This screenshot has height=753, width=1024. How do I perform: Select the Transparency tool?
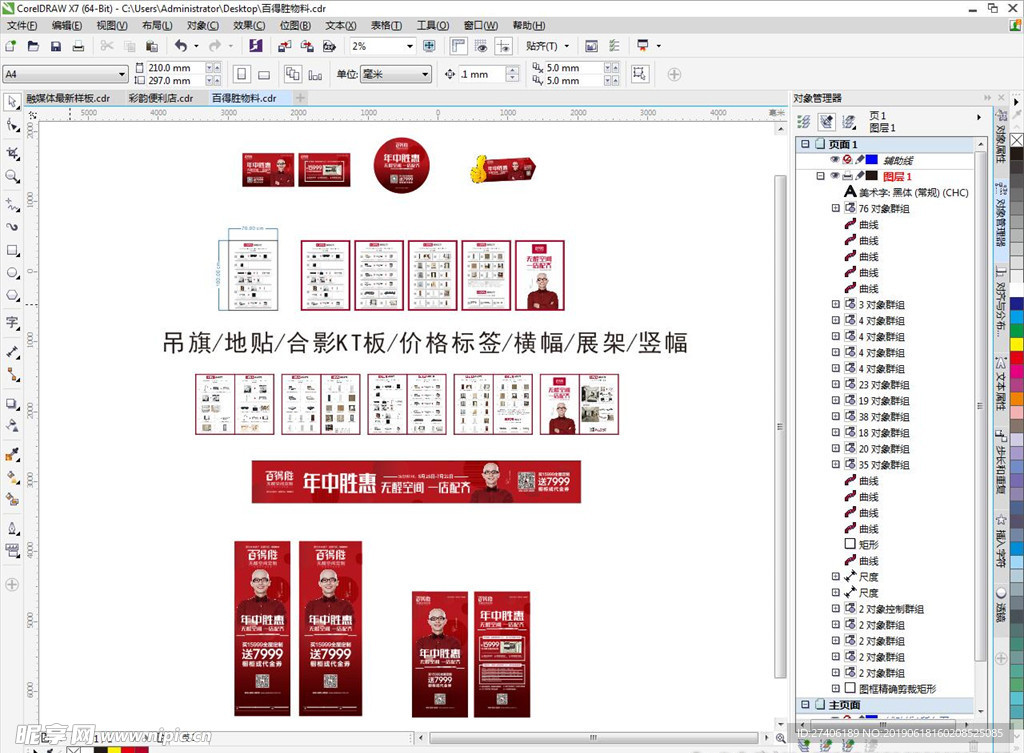(12, 426)
